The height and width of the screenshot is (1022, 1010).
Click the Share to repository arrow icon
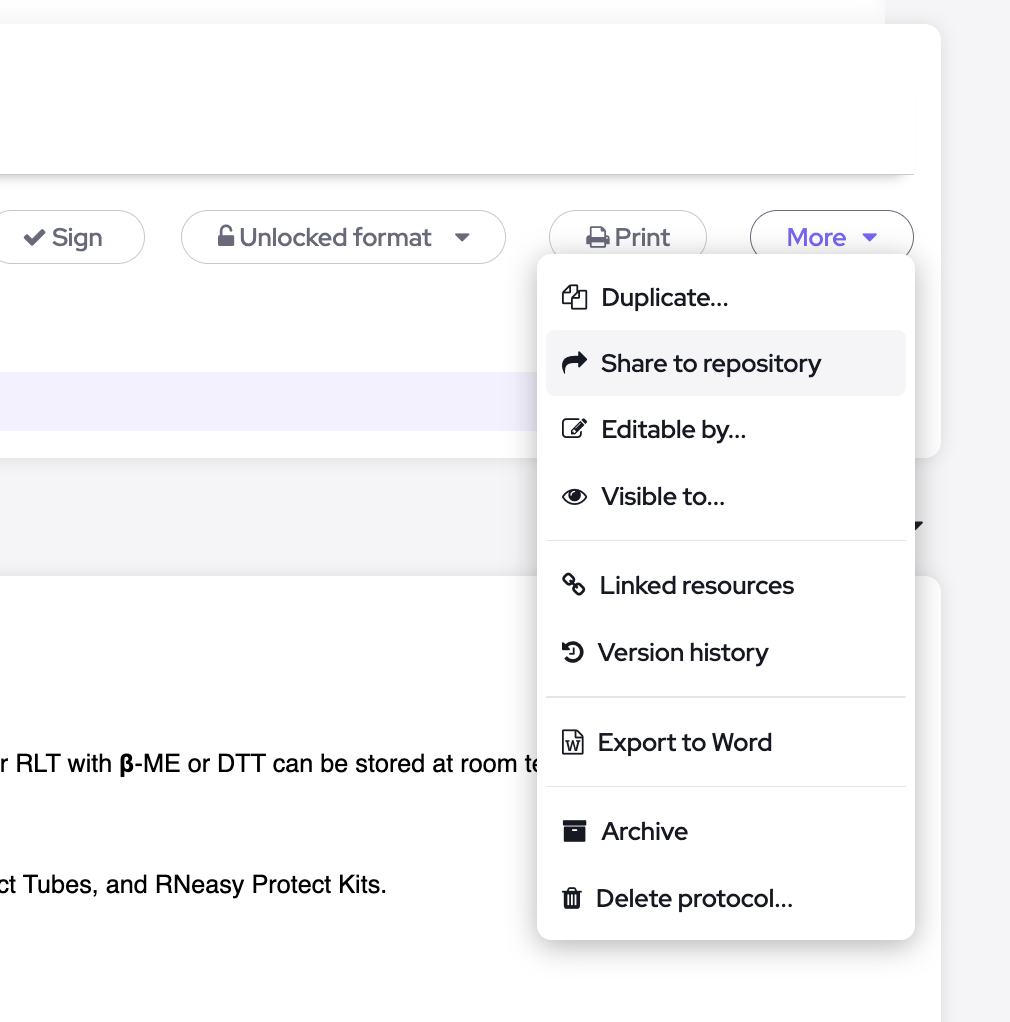(574, 363)
